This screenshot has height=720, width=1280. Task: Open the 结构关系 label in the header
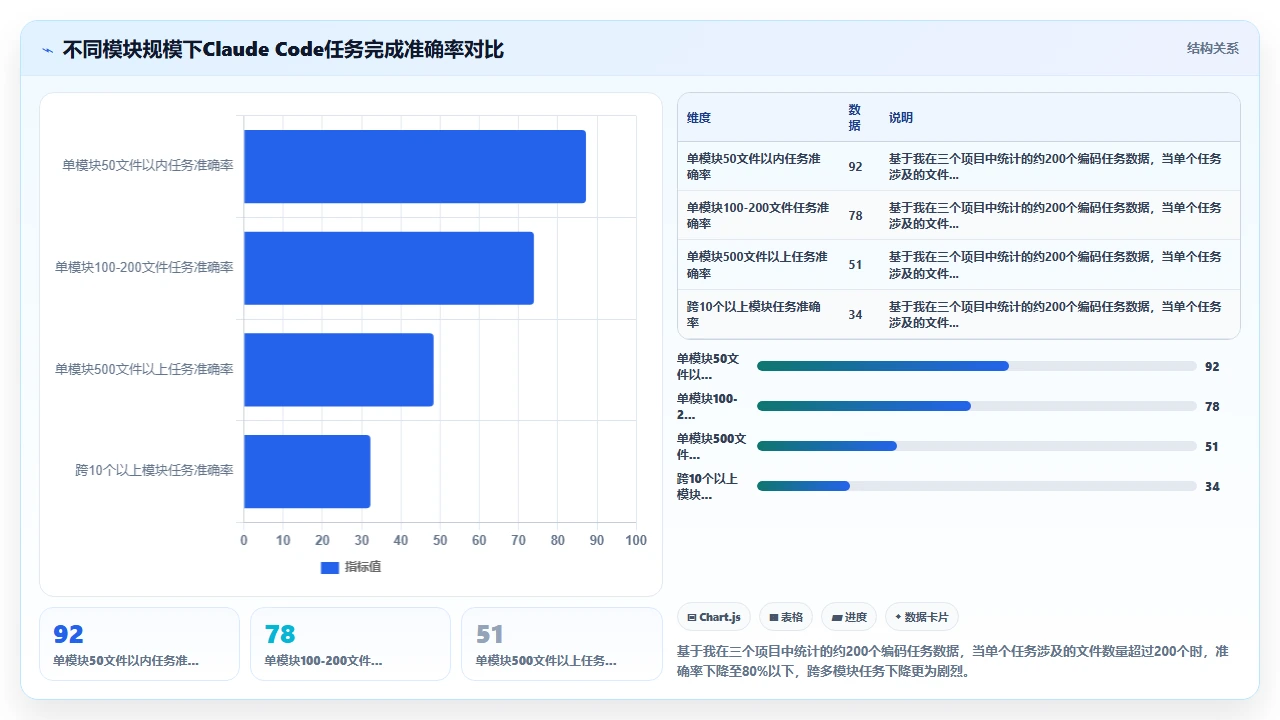coord(1212,49)
